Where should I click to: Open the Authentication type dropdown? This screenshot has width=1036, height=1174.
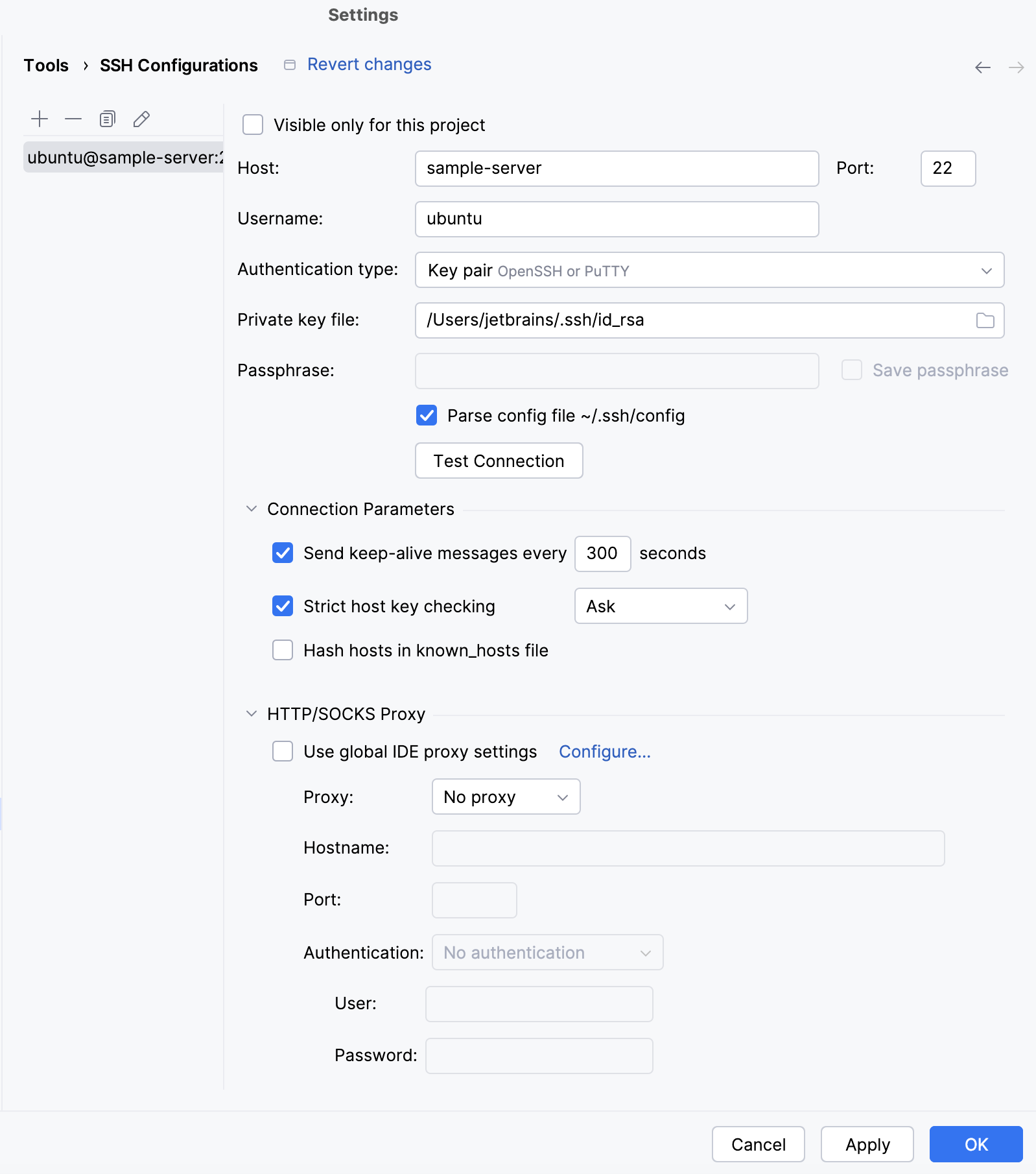click(709, 270)
